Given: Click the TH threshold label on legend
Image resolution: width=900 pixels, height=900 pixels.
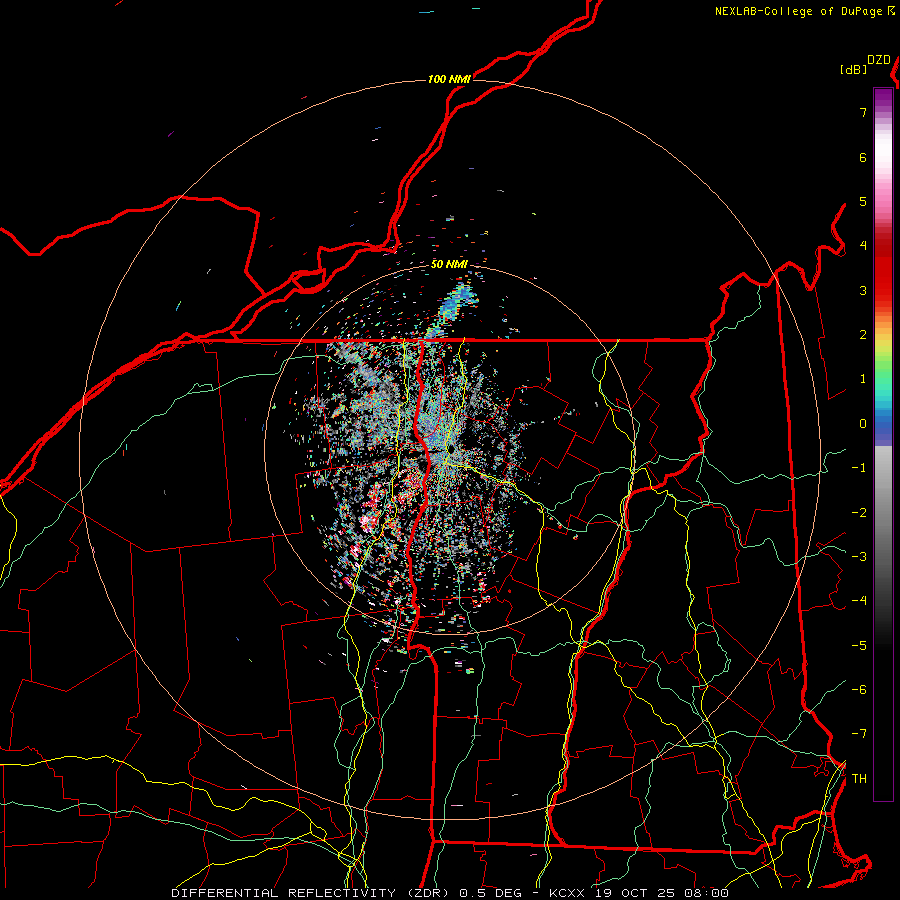Looking at the screenshot, I should pyautogui.click(x=859, y=779).
